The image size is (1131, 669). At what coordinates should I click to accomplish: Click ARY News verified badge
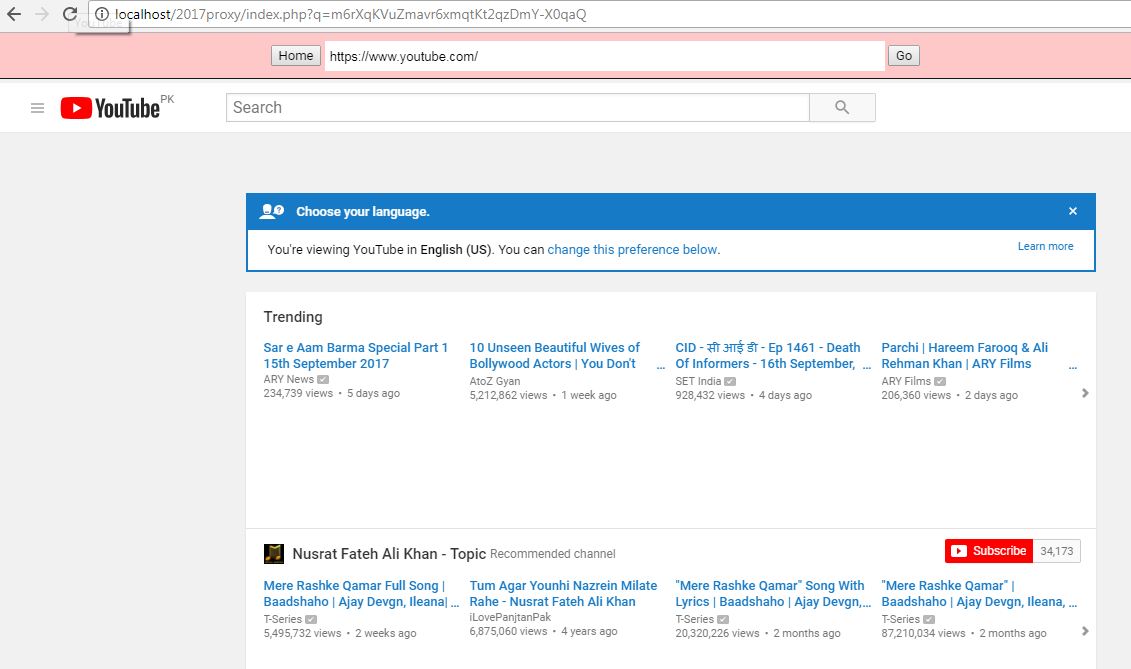323,380
